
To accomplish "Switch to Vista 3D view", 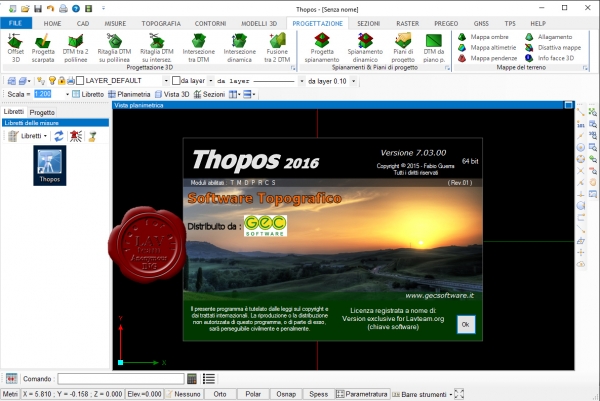I will point(172,94).
